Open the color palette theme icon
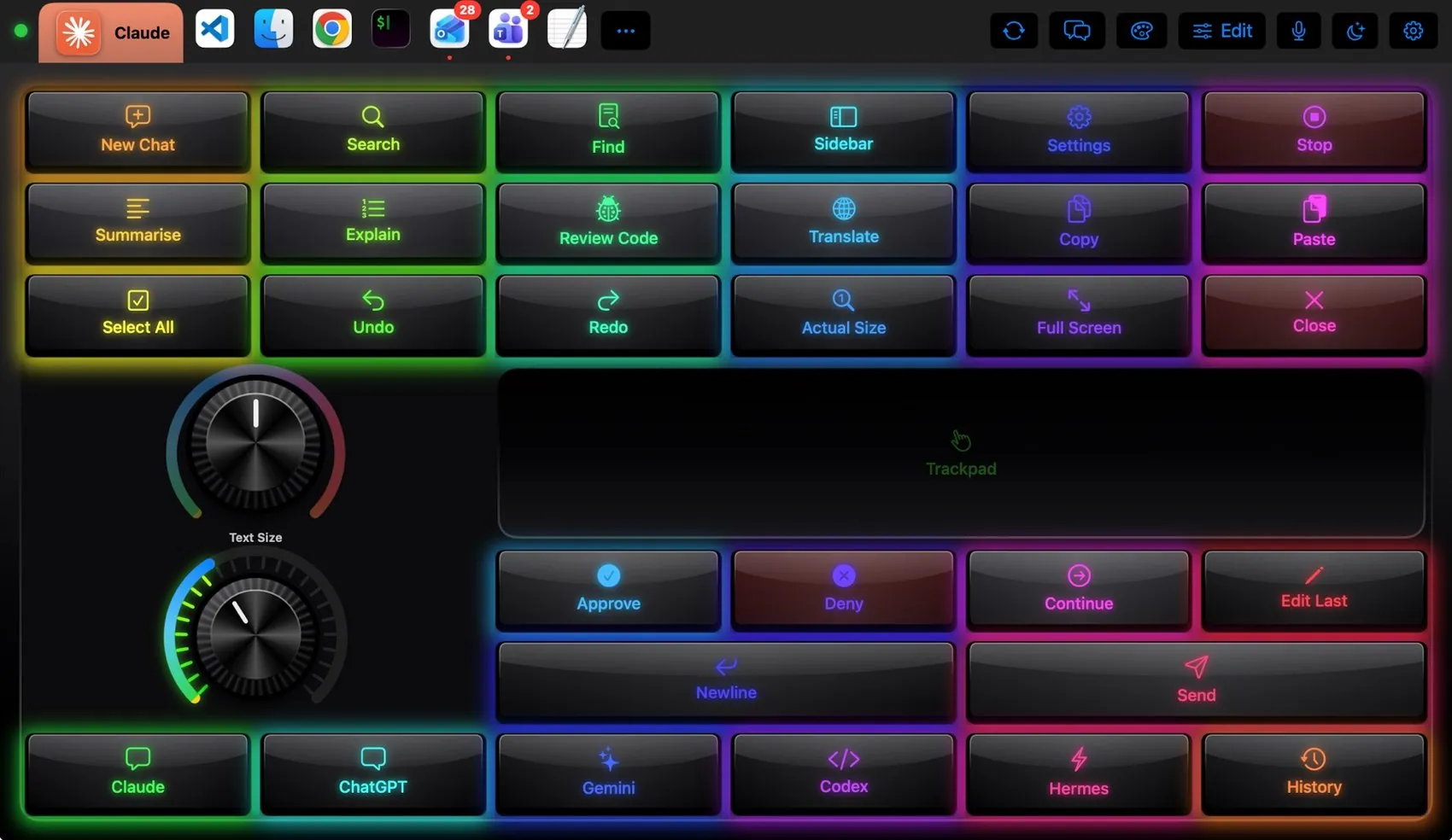 pyautogui.click(x=1142, y=31)
